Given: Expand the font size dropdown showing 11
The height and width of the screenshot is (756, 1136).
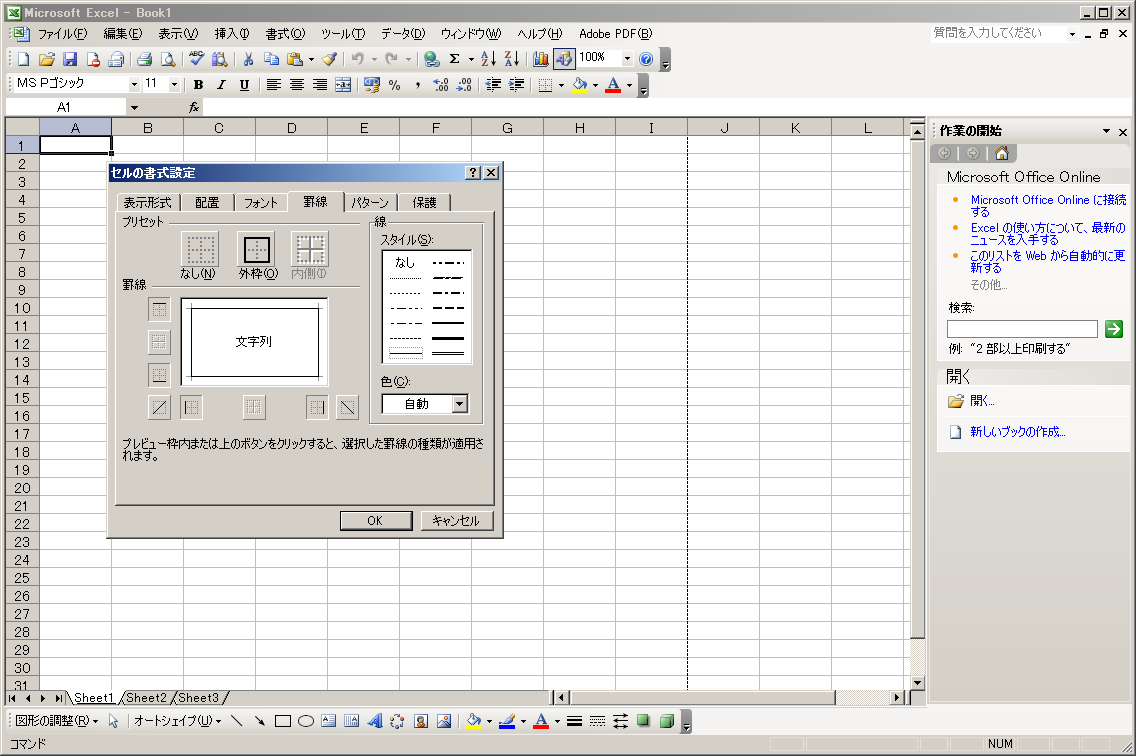Looking at the screenshot, I should (x=174, y=85).
